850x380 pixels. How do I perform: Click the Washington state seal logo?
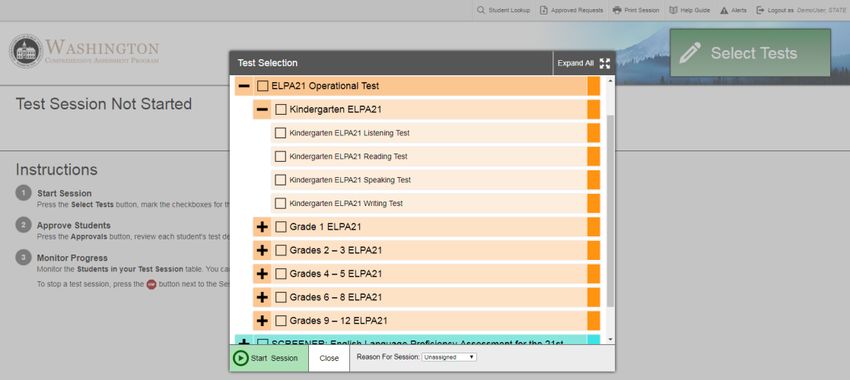[x=25, y=51]
